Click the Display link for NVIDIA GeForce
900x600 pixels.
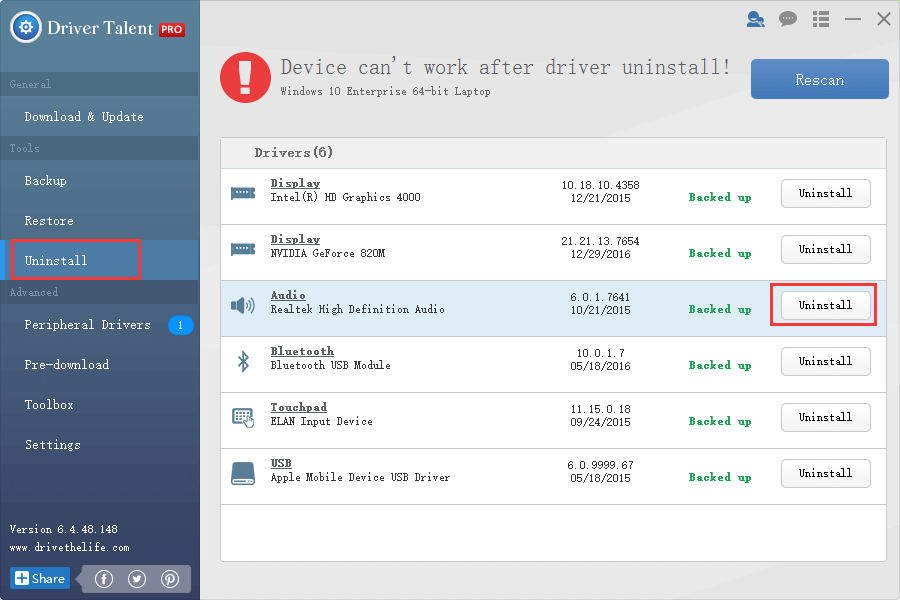(295, 239)
